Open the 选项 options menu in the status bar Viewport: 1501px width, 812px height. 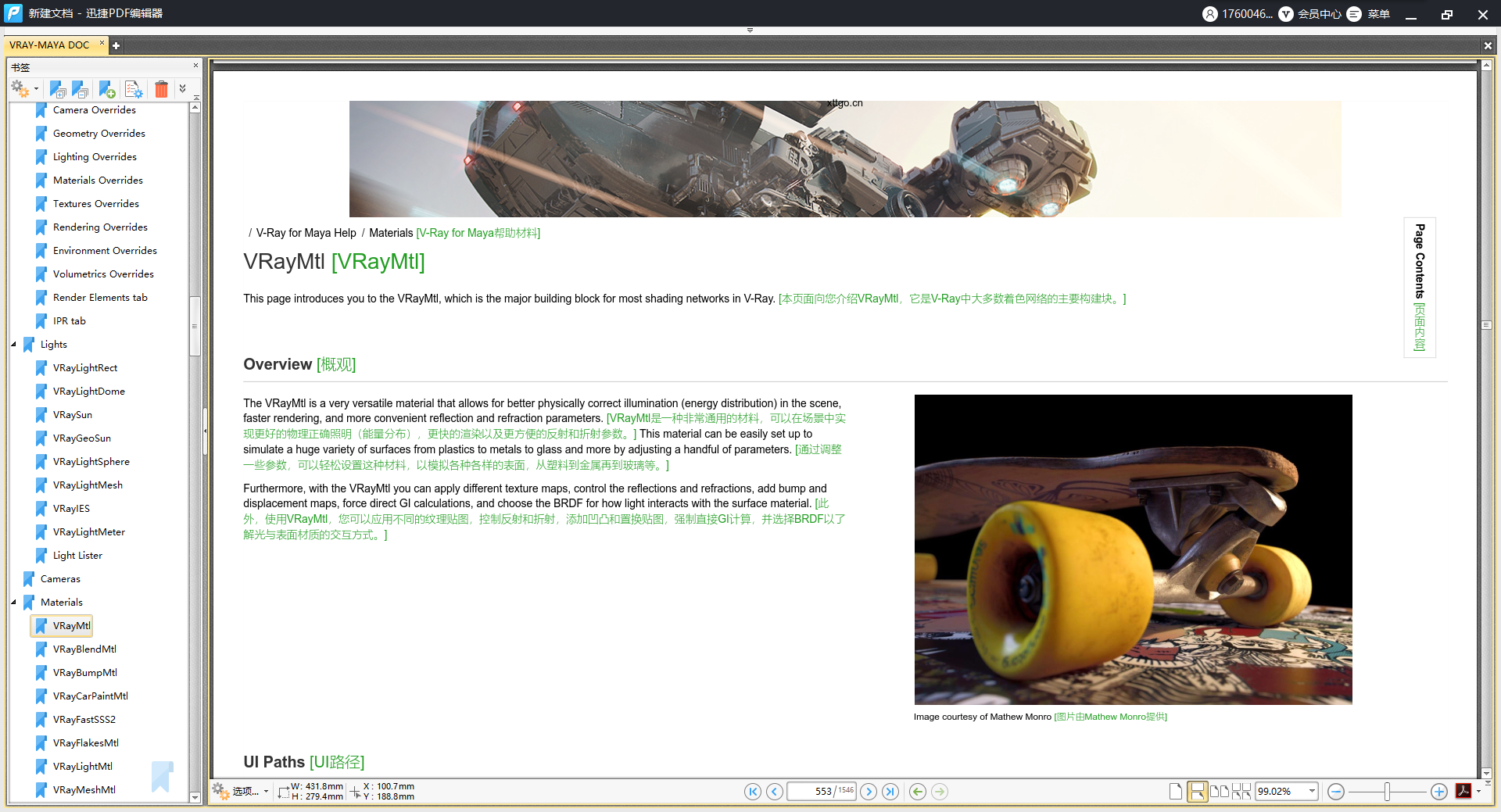pyautogui.click(x=240, y=792)
